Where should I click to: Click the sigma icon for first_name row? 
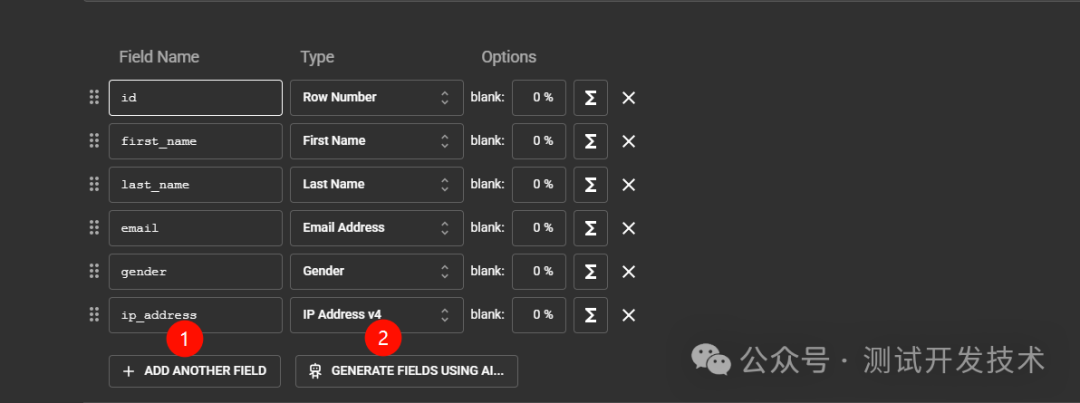[590, 141]
